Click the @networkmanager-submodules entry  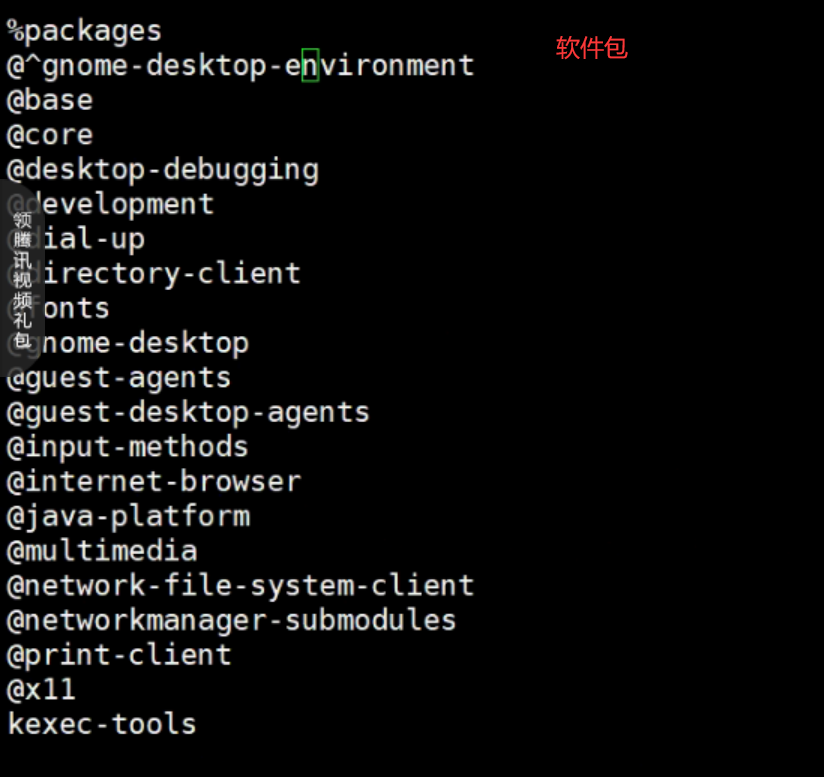231,620
